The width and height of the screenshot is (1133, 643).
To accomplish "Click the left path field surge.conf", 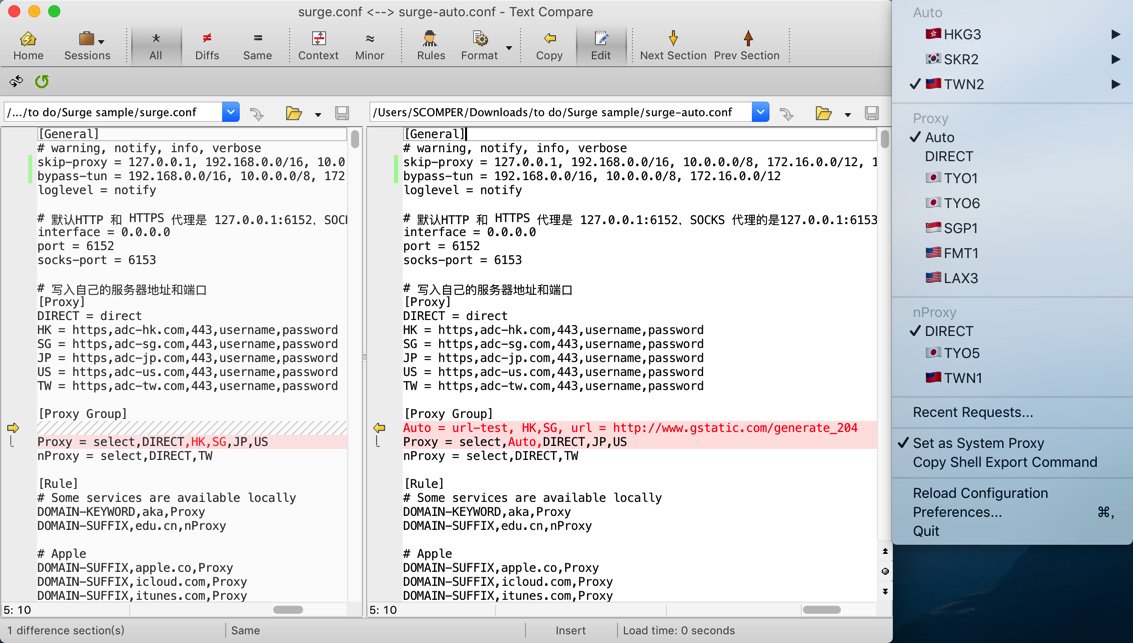I will [113, 112].
